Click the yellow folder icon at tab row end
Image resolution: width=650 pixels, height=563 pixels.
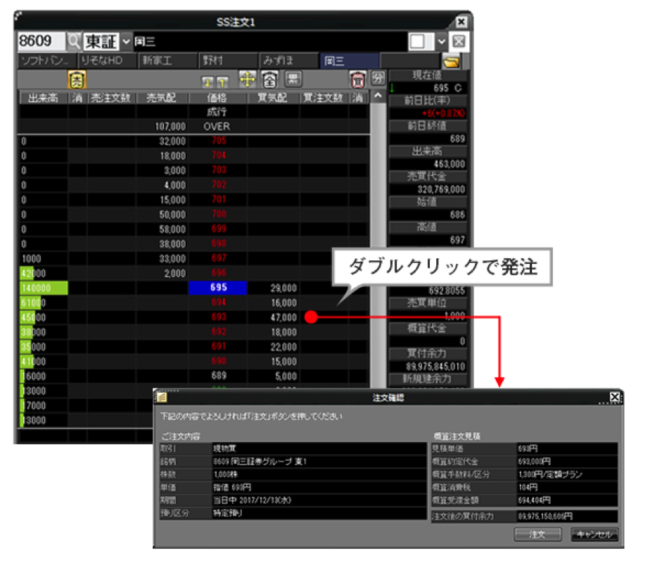tap(451, 61)
